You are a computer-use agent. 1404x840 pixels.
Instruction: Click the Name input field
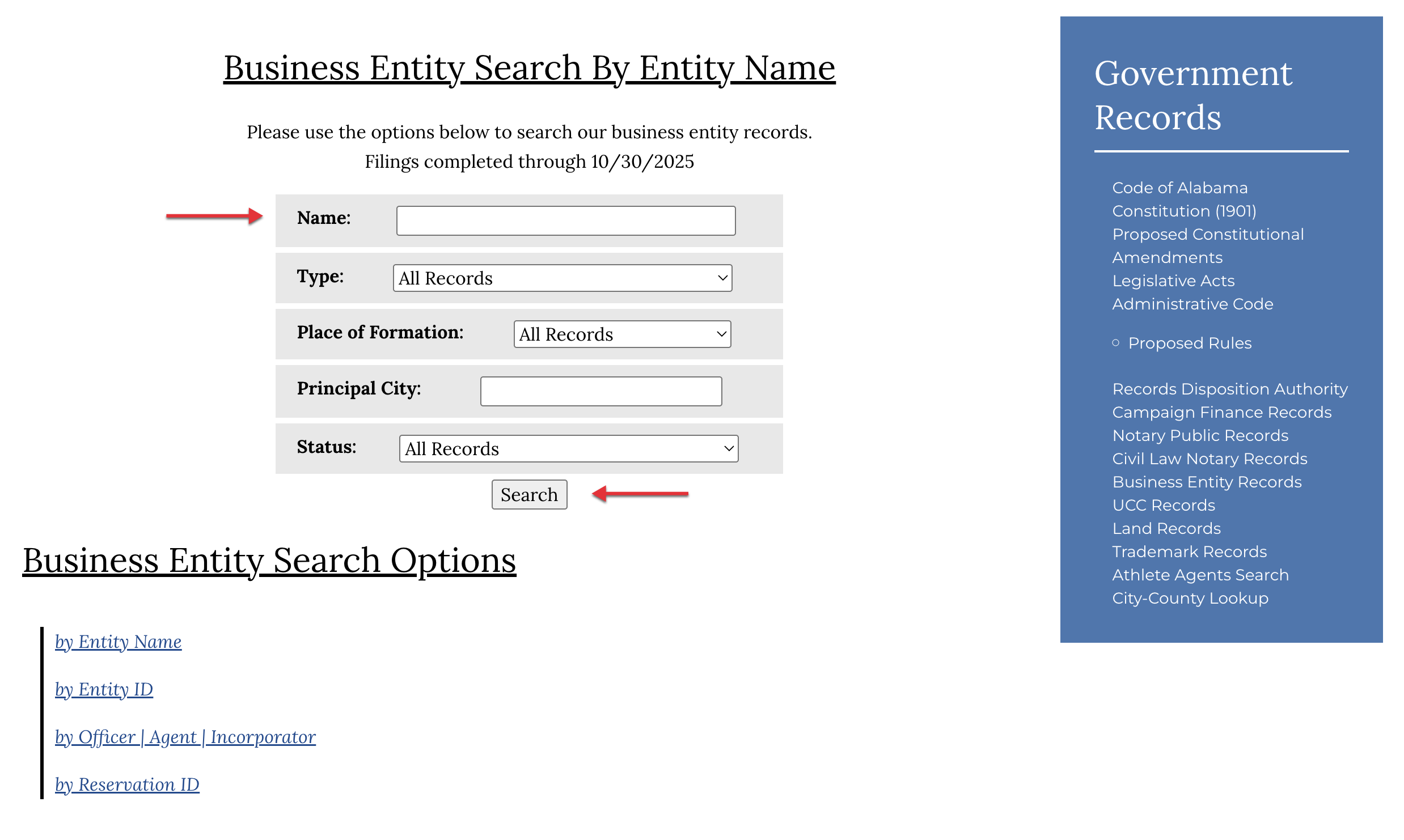pyautogui.click(x=565, y=220)
